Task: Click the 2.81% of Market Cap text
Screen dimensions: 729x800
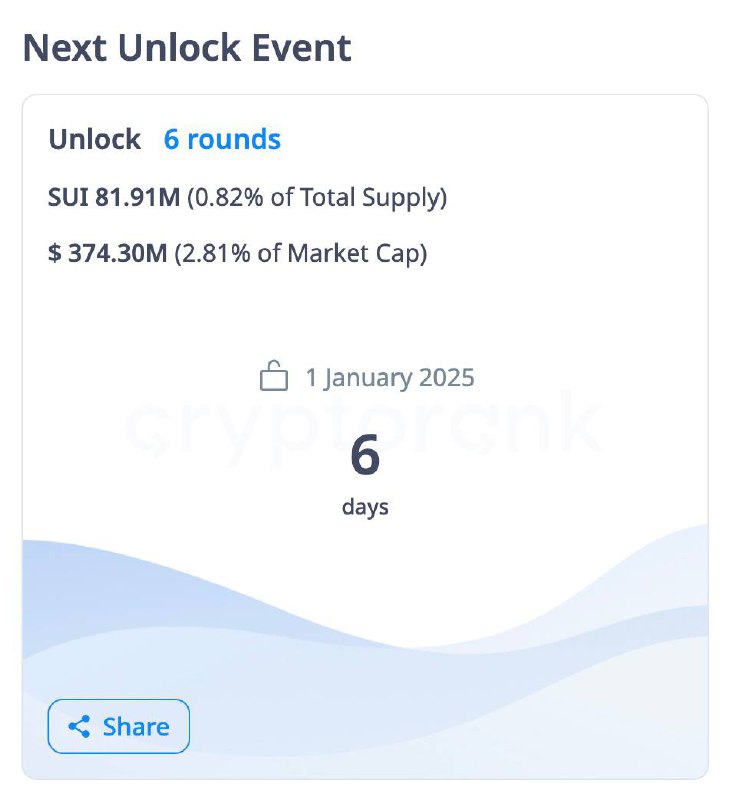Action: (301, 254)
